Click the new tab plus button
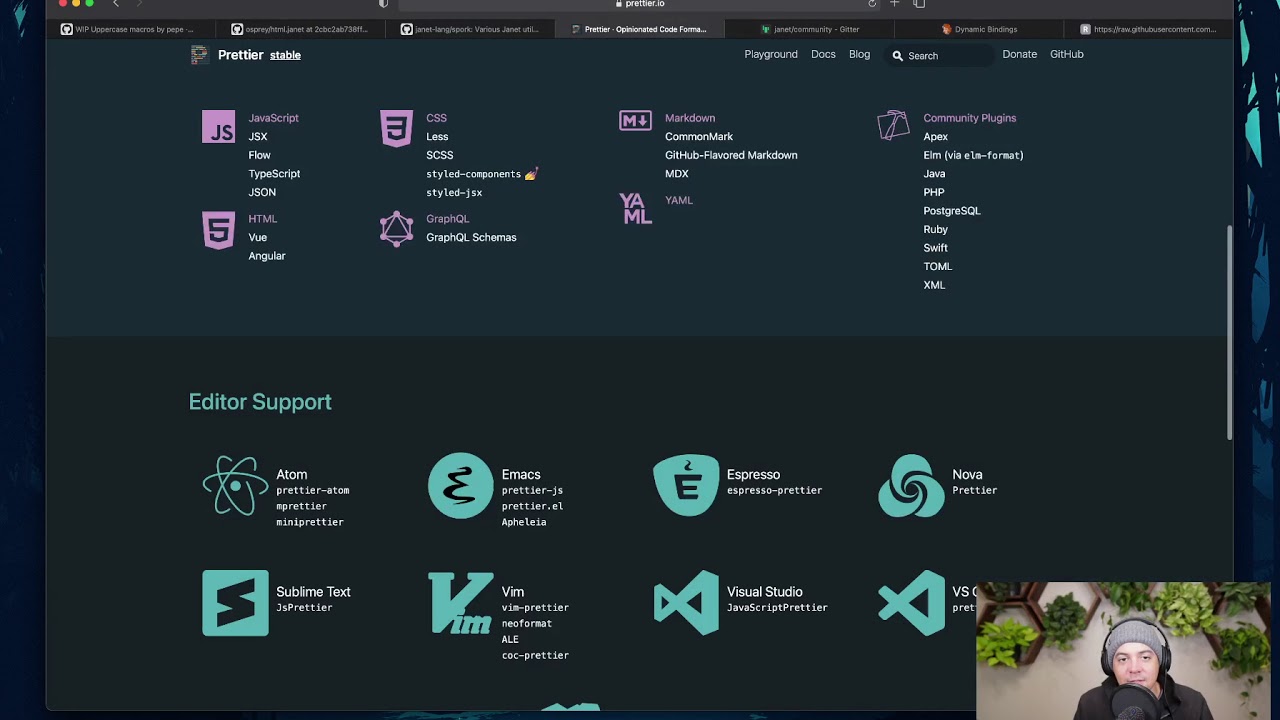Screen dimensions: 1280x720 tap(895, 4)
